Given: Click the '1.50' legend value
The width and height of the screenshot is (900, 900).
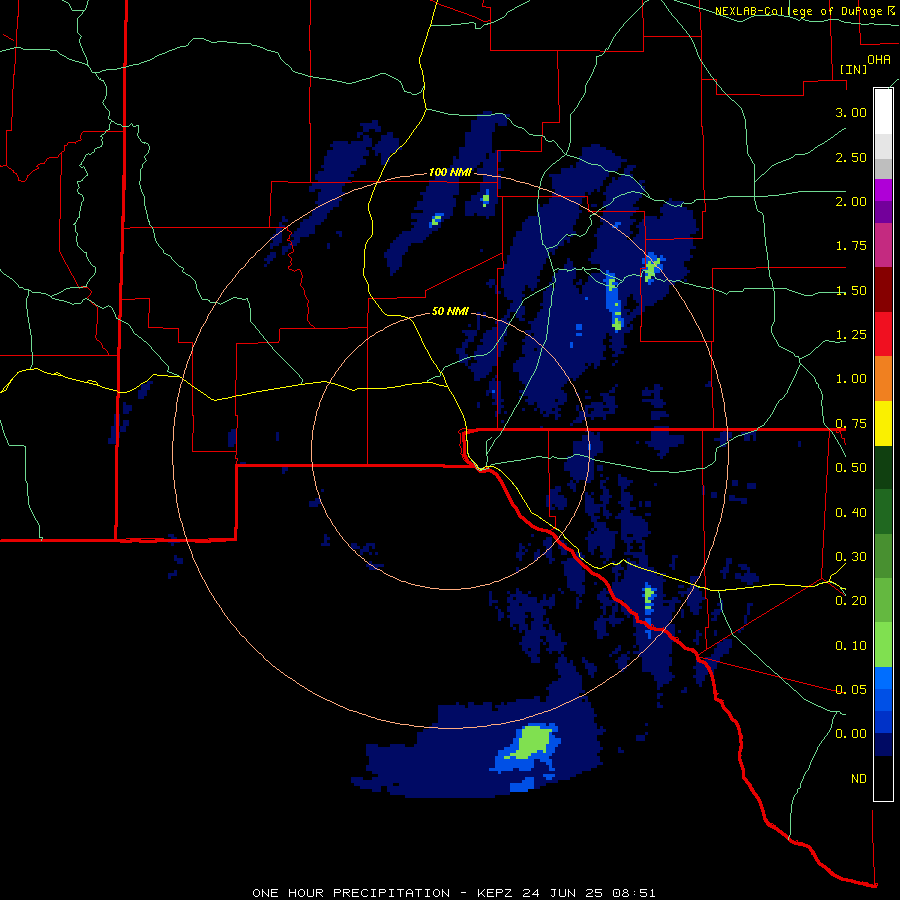Looking at the screenshot, I should click(x=851, y=290).
